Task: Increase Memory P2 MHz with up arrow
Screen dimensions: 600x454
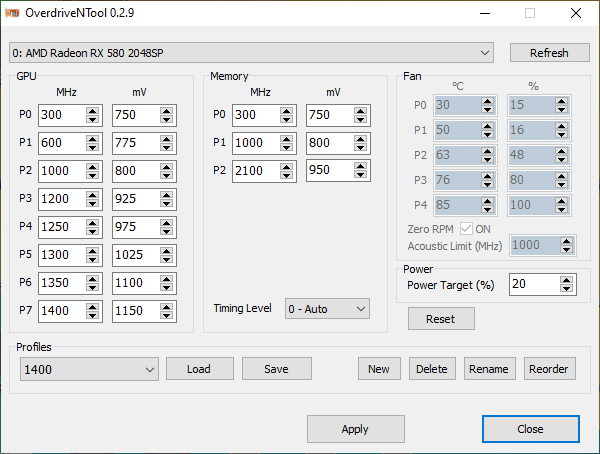Action: point(287,167)
